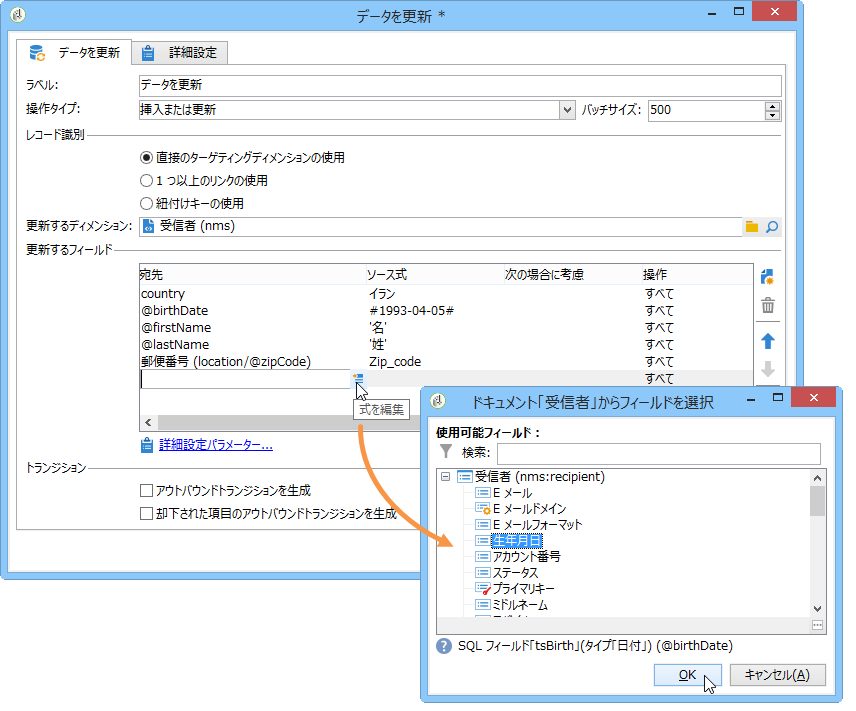The height and width of the screenshot is (711, 856).
Task: Click the キャンセル(A) button
Action: (777, 675)
